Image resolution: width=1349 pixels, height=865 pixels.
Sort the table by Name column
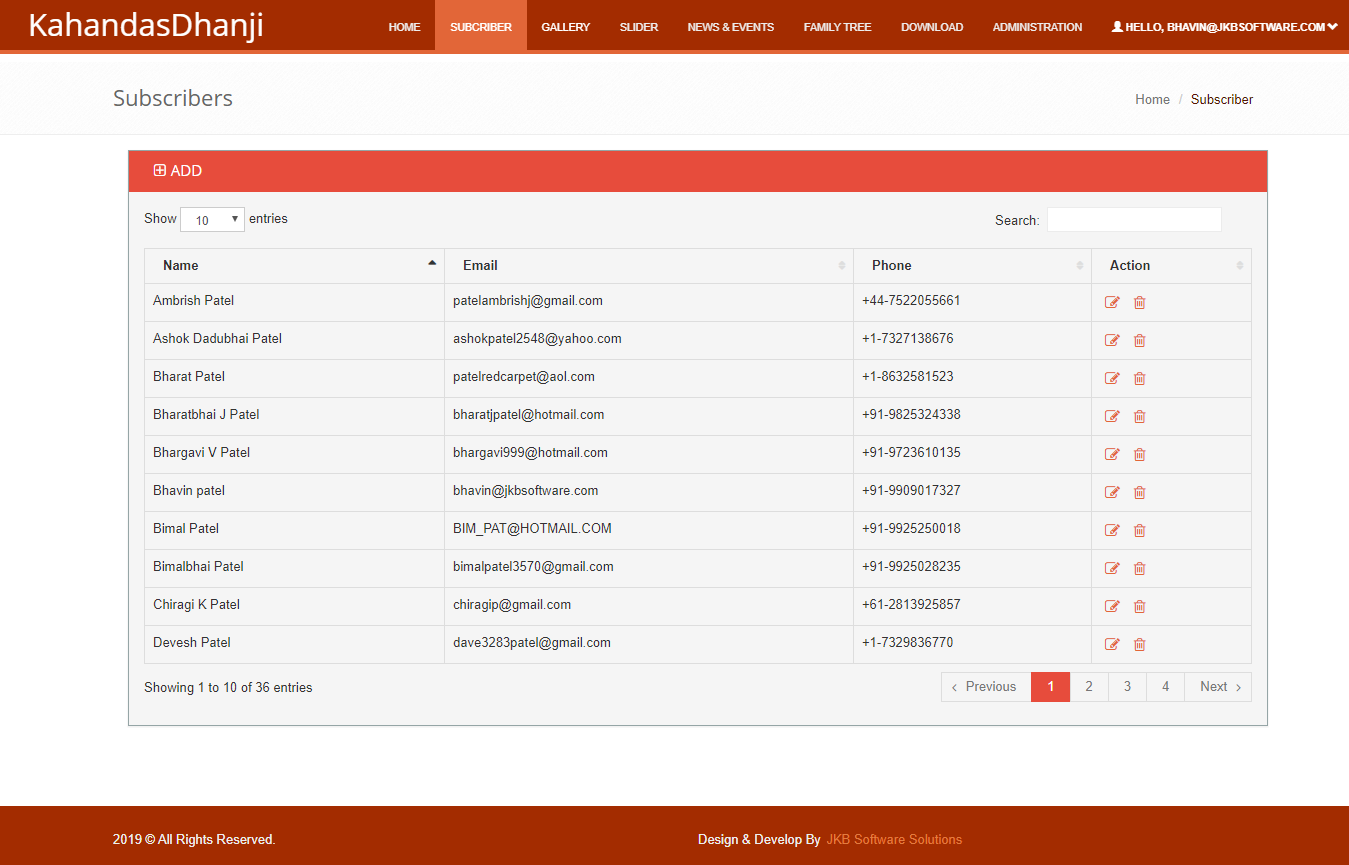coord(294,265)
